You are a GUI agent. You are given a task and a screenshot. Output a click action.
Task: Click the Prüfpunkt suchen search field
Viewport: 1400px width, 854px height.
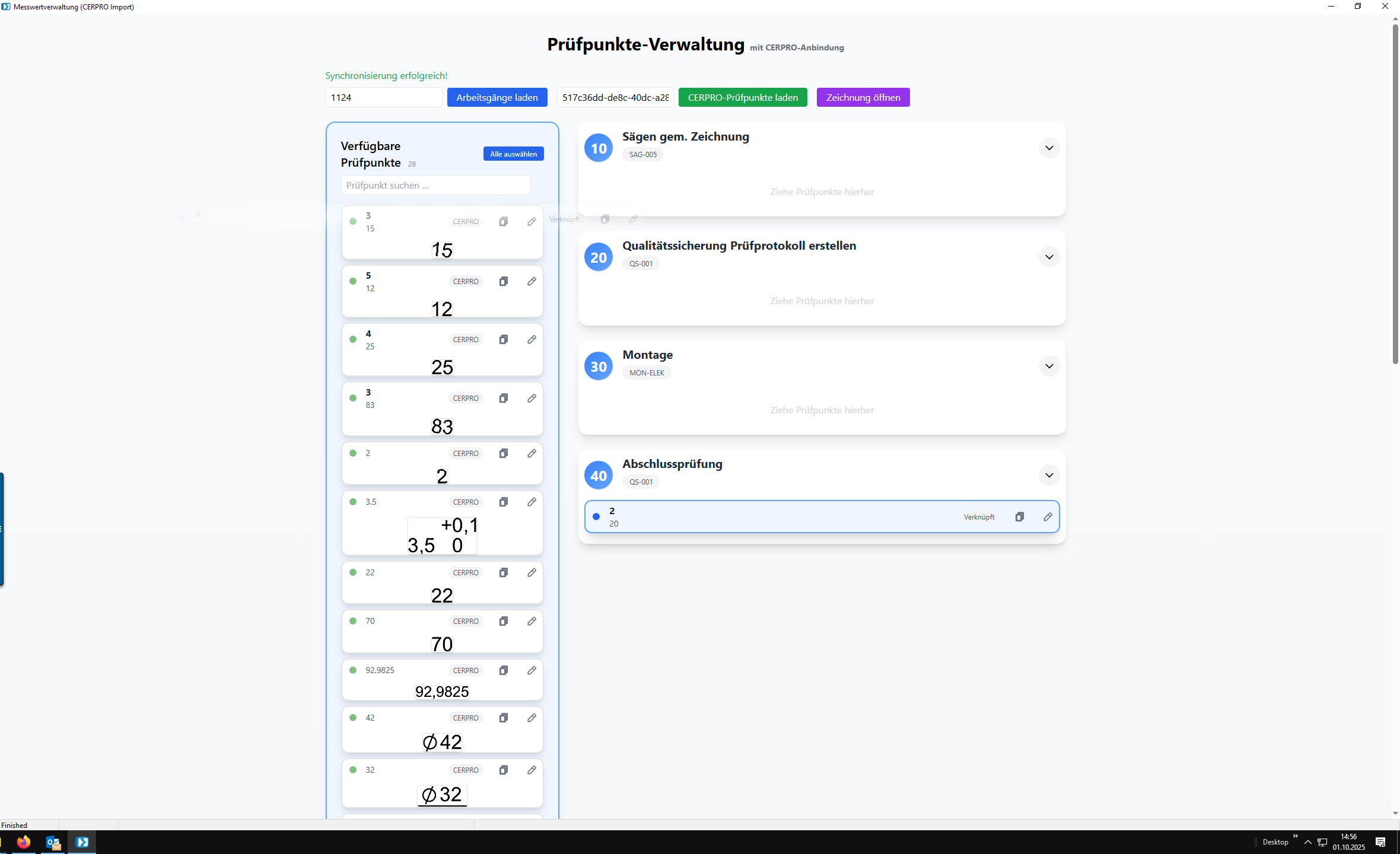click(435, 186)
